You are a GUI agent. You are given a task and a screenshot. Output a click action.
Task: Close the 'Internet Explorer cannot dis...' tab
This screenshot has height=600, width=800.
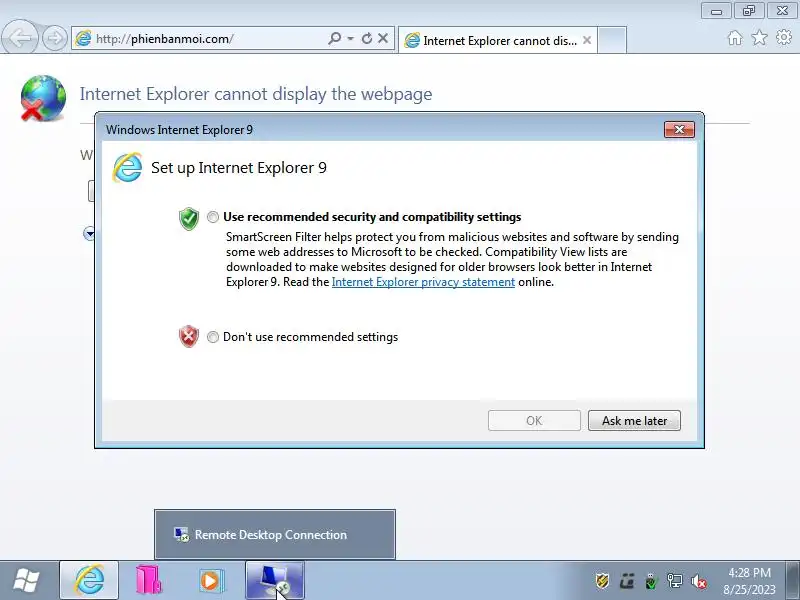click(x=587, y=40)
